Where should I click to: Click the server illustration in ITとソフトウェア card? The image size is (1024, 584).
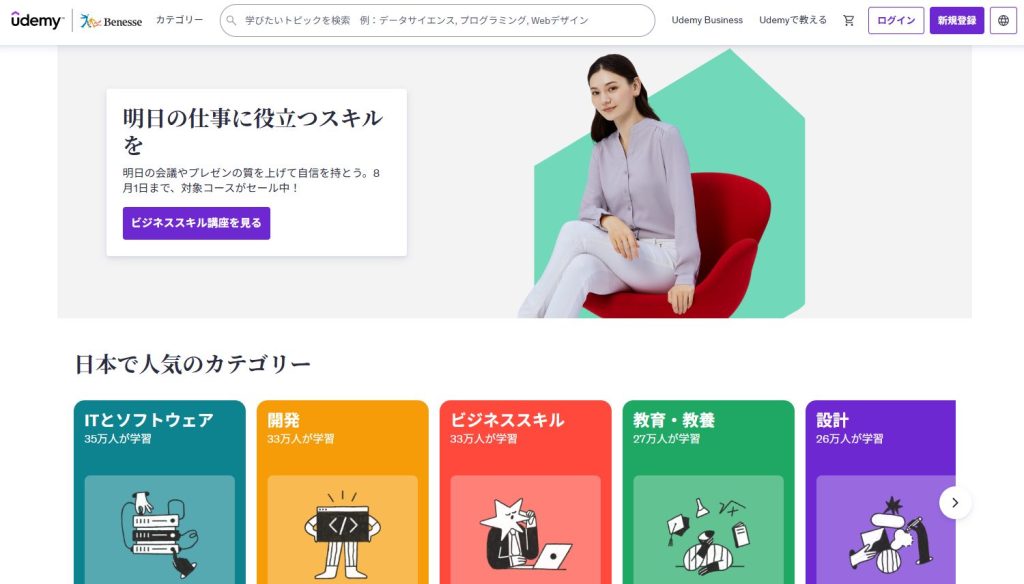tap(159, 530)
